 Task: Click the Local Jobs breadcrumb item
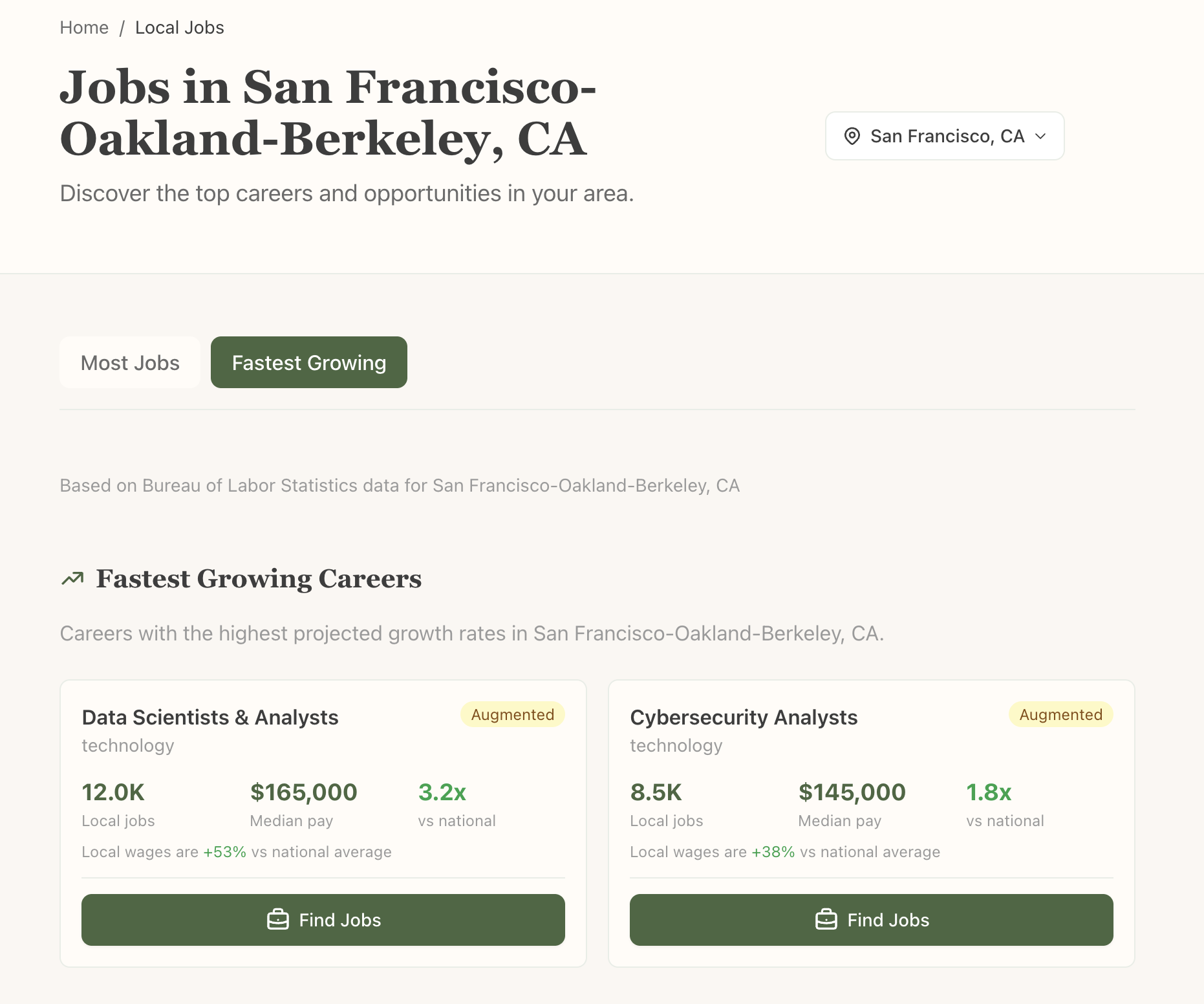point(179,27)
